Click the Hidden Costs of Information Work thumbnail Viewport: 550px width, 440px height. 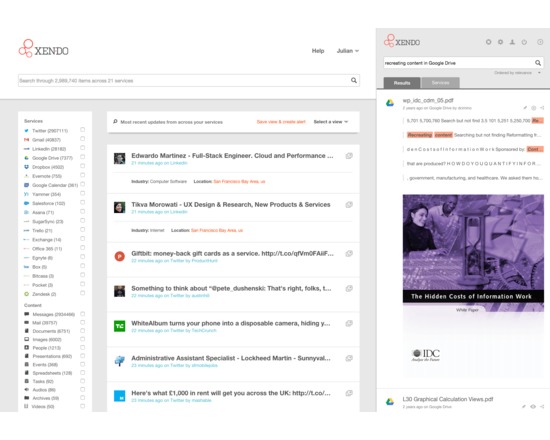pyautogui.click(x=473, y=286)
